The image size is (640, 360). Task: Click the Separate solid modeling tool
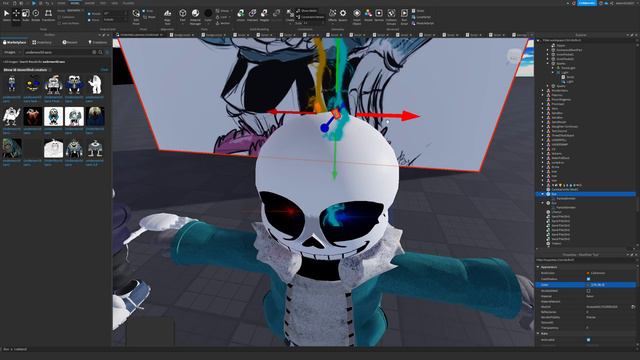tap(277, 16)
